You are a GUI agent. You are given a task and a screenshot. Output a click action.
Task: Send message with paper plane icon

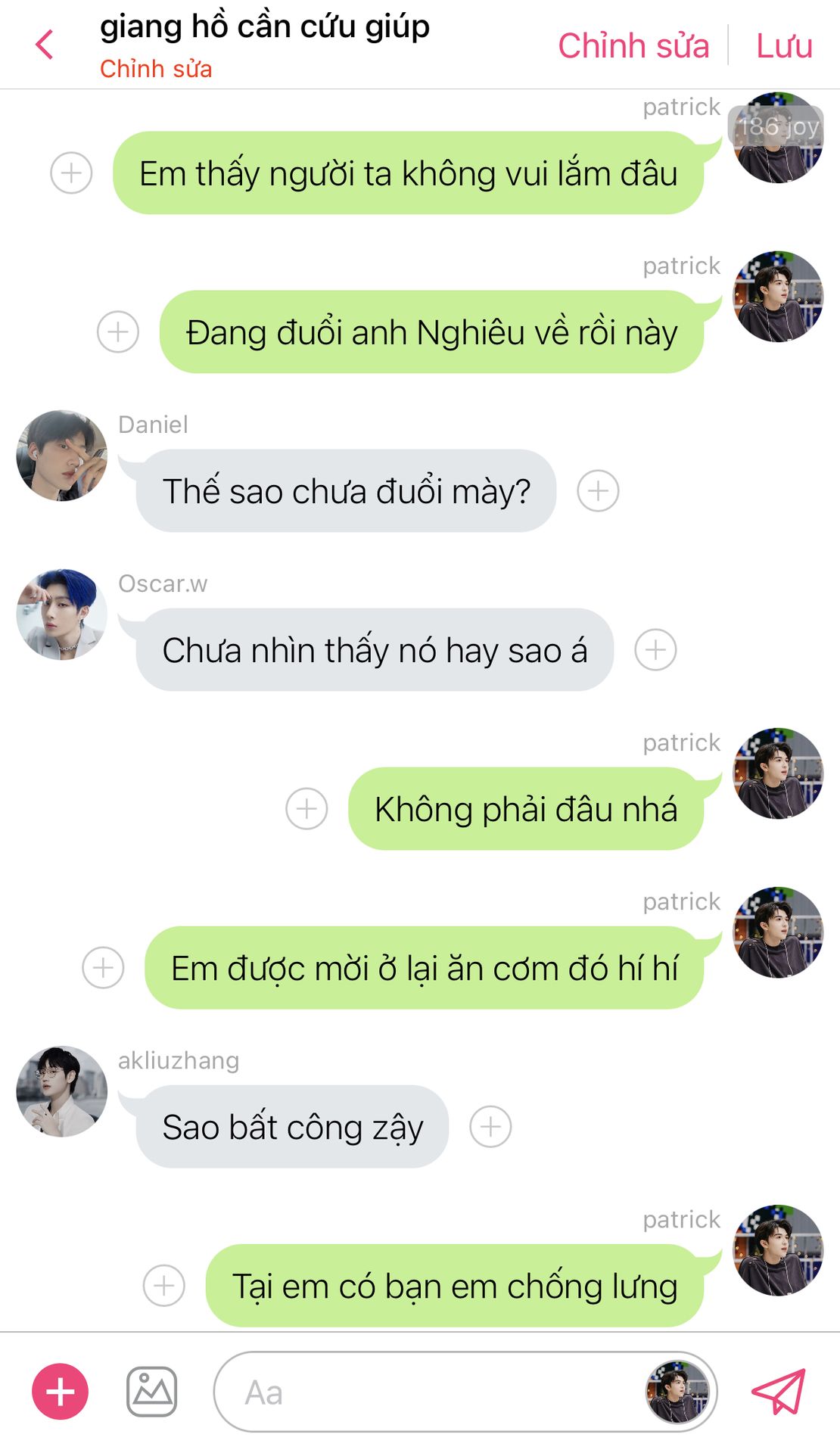[779, 1392]
